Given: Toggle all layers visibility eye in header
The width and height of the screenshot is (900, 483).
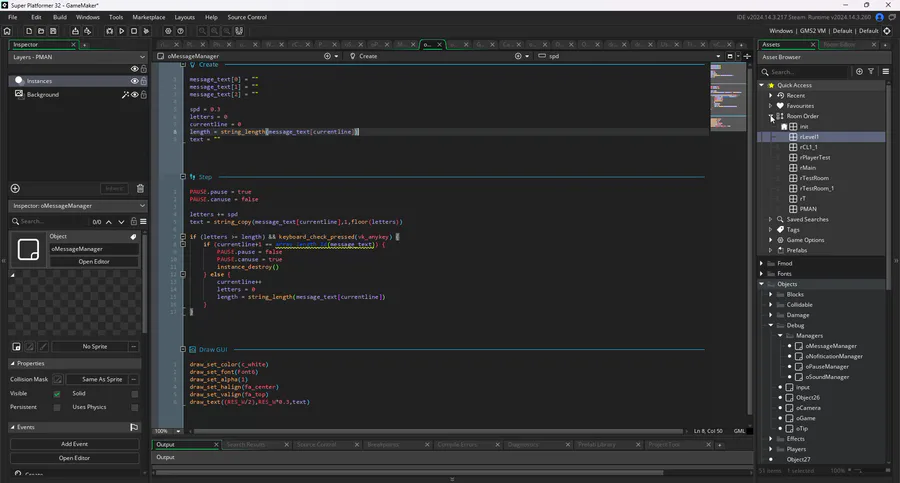Looking at the screenshot, I should tap(134, 69).
